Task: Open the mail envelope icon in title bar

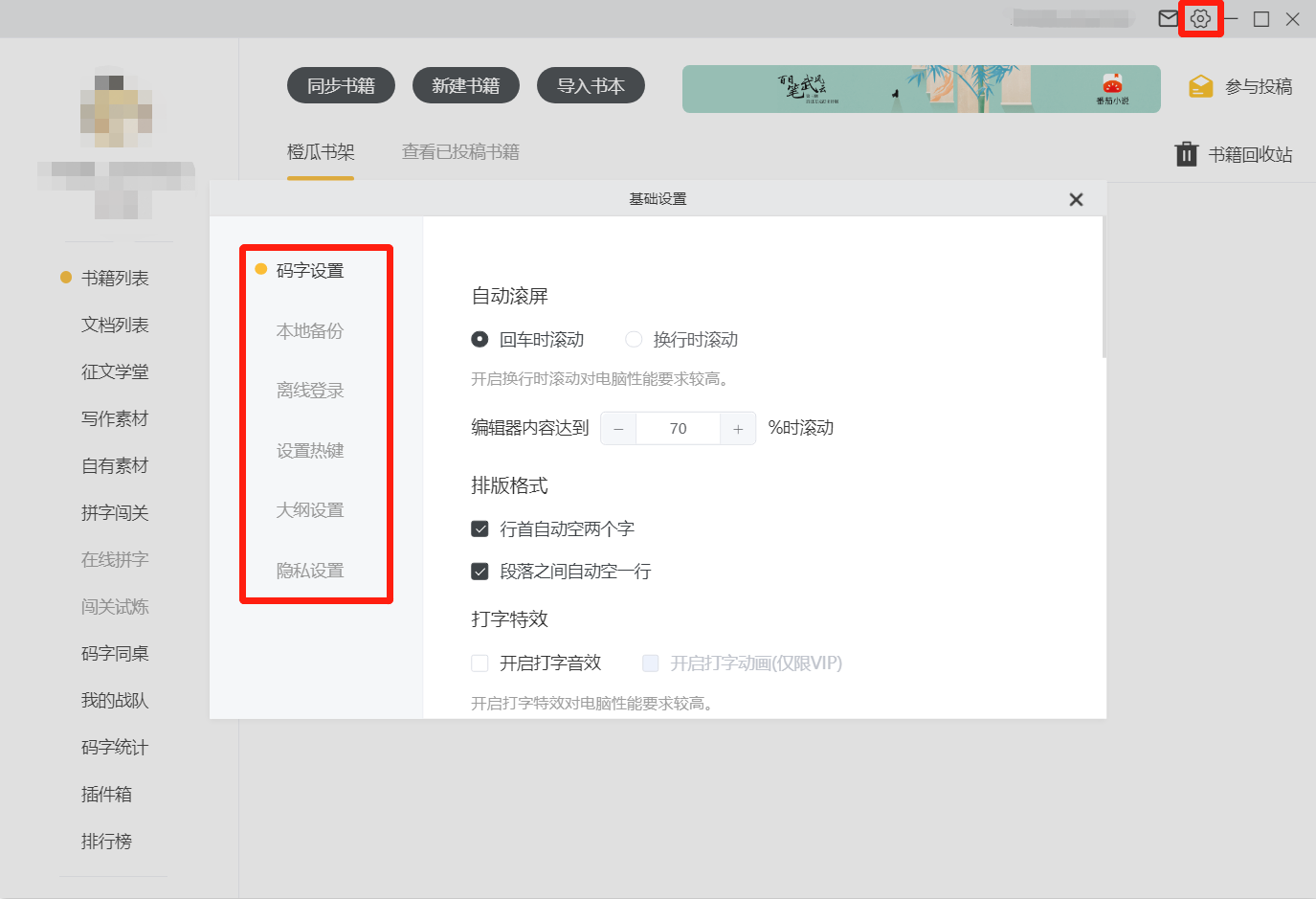Action: (x=1168, y=18)
